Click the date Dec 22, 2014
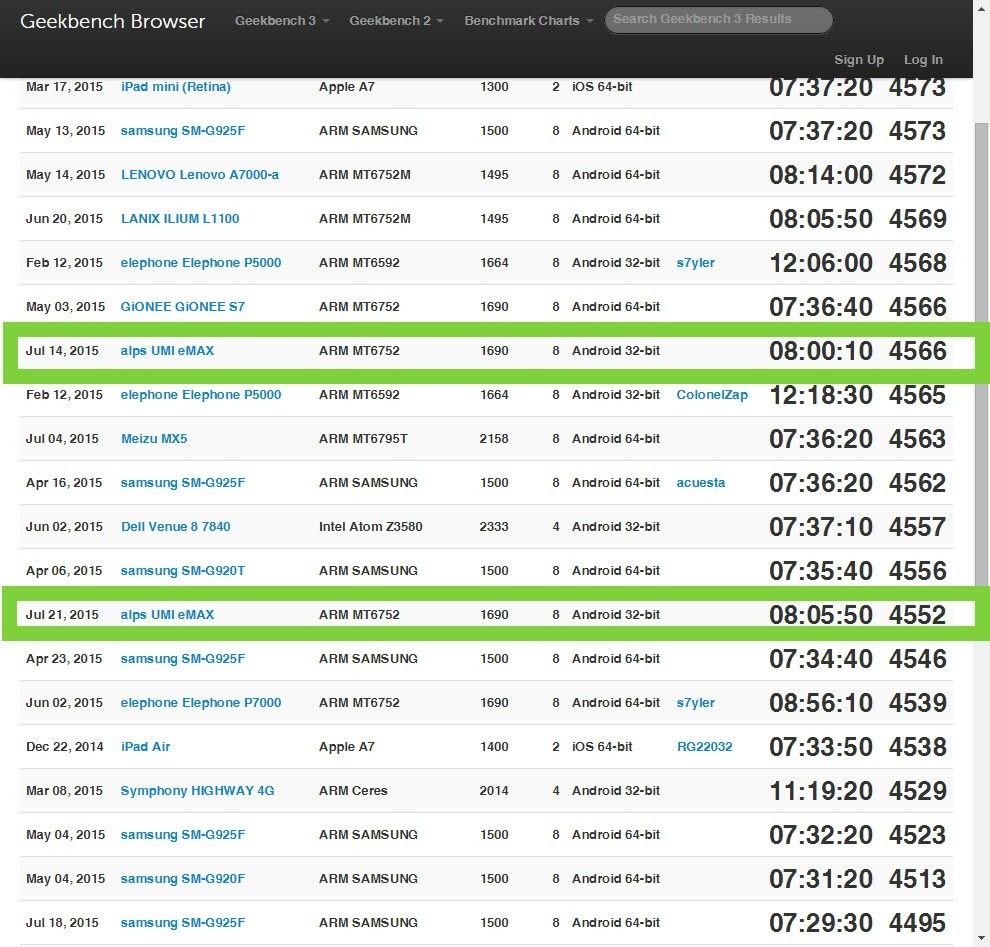This screenshot has width=990, height=947. [x=64, y=746]
